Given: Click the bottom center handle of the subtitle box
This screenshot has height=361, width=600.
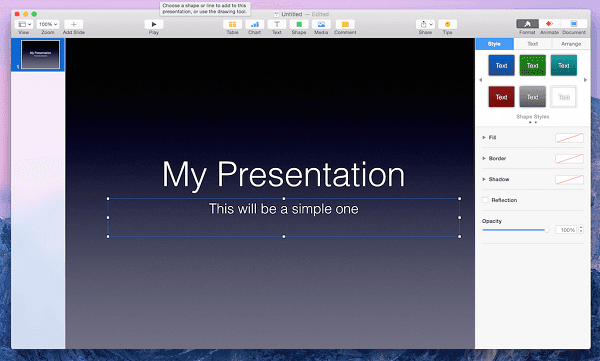Looking at the screenshot, I should [284, 237].
